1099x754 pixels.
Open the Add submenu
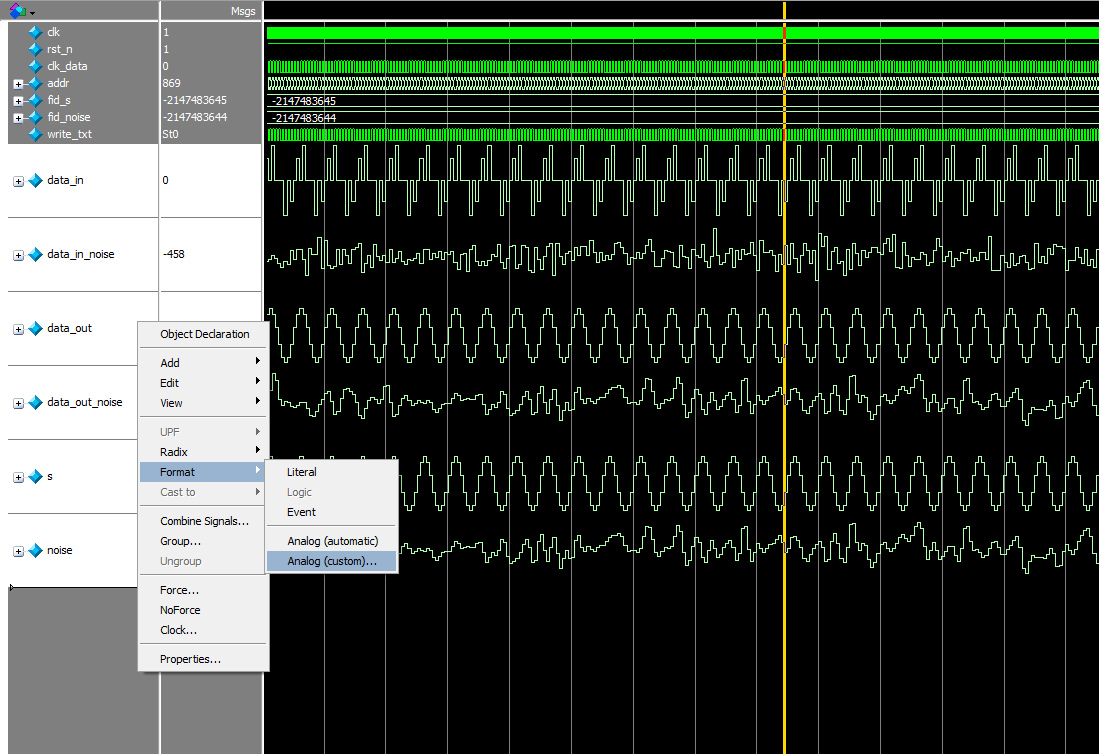pyautogui.click(x=203, y=362)
